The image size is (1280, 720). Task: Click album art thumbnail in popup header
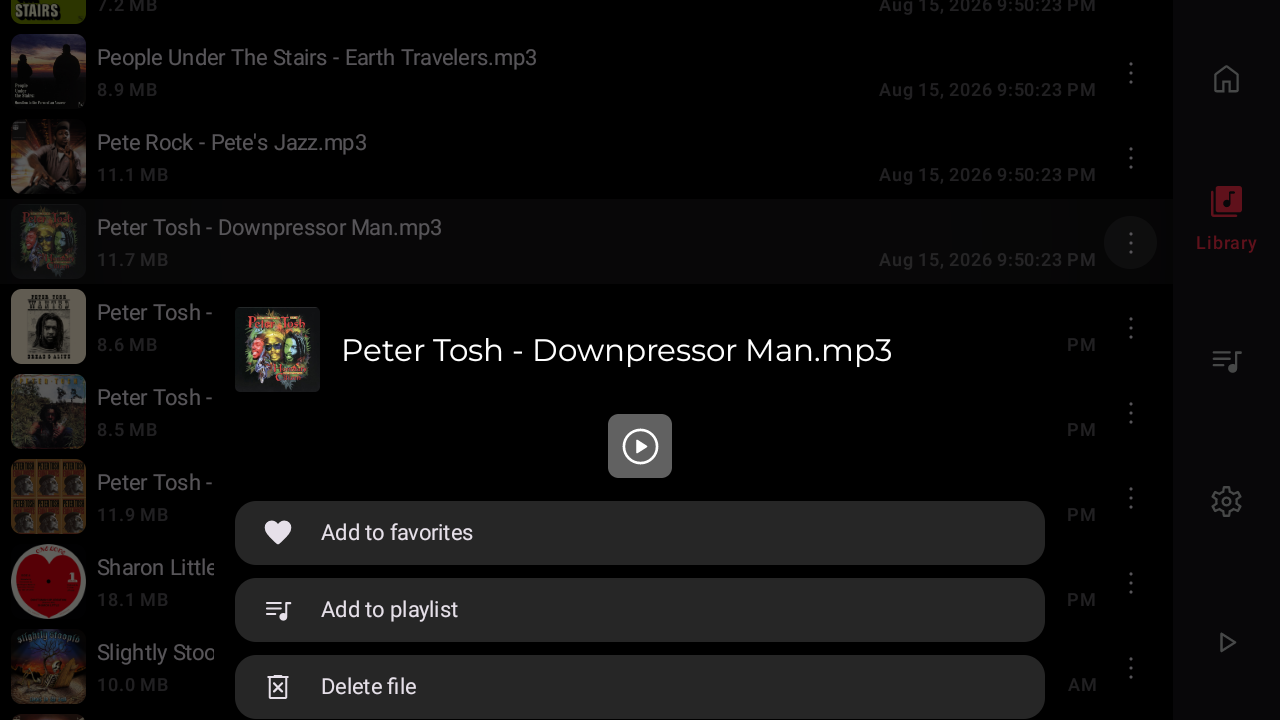click(277, 349)
